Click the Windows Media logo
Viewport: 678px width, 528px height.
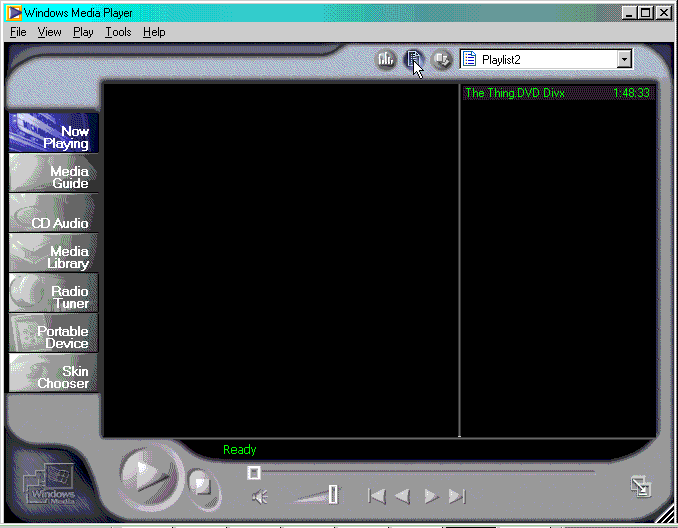tap(49, 484)
